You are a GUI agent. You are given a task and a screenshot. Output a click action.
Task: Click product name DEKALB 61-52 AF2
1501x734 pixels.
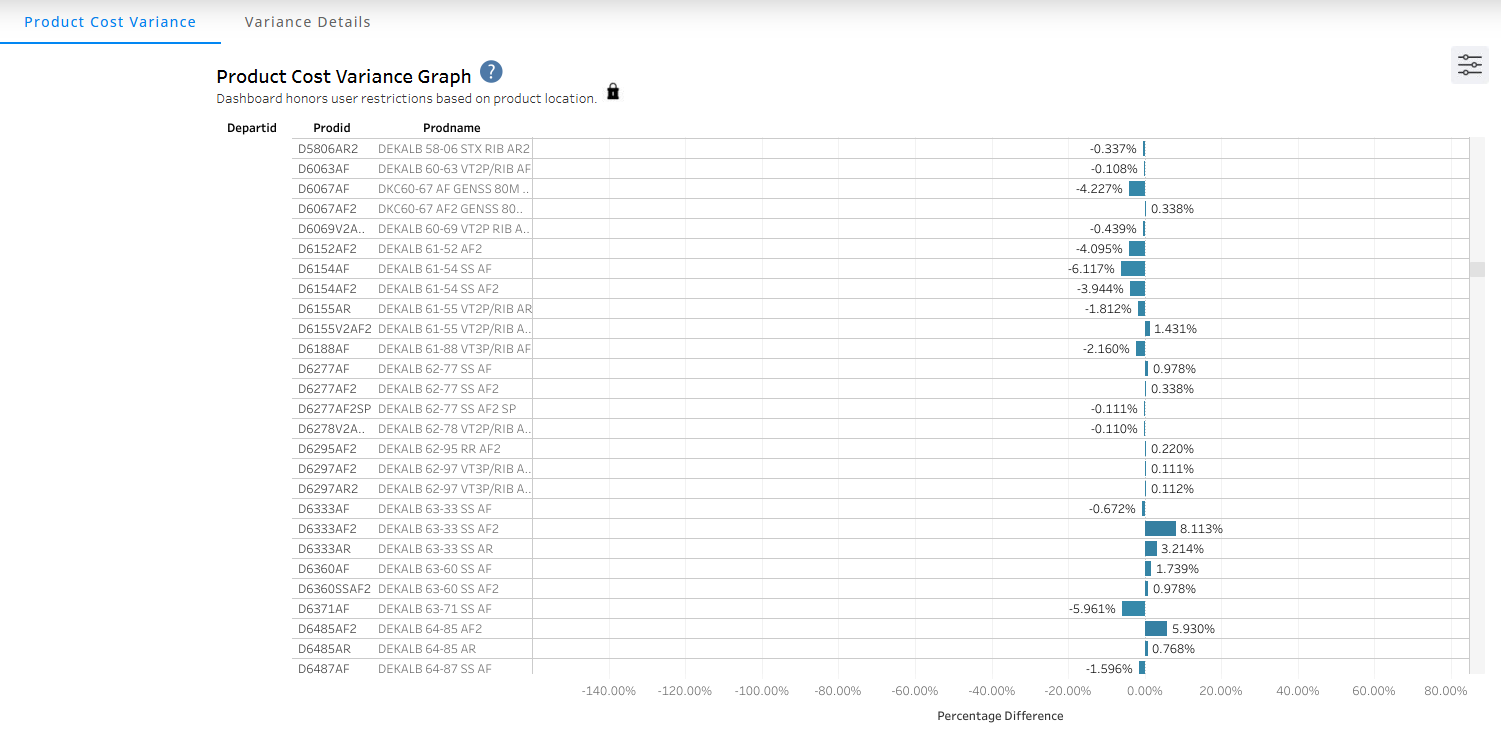tap(430, 249)
